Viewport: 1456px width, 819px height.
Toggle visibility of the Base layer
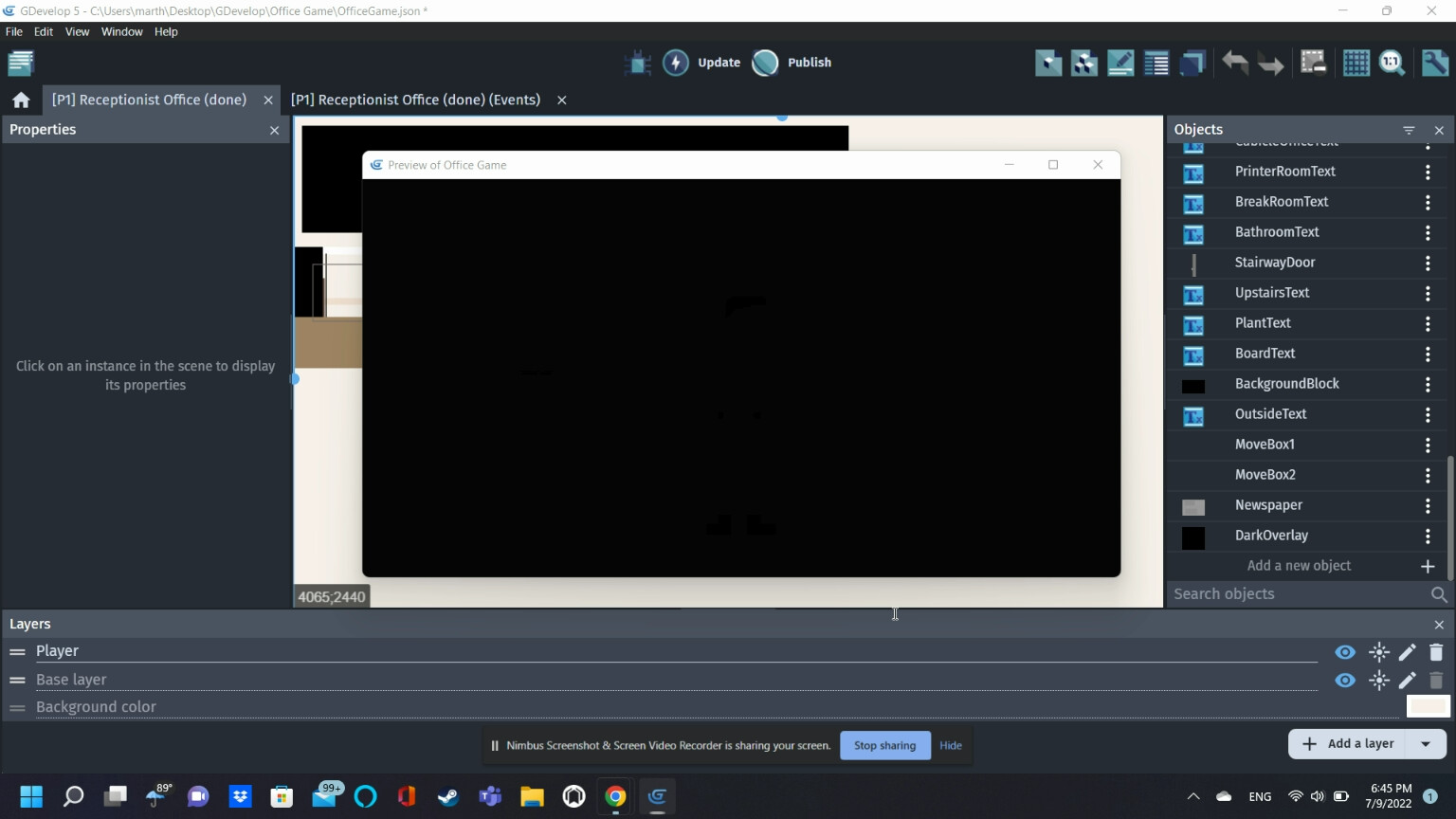[1345, 681]
